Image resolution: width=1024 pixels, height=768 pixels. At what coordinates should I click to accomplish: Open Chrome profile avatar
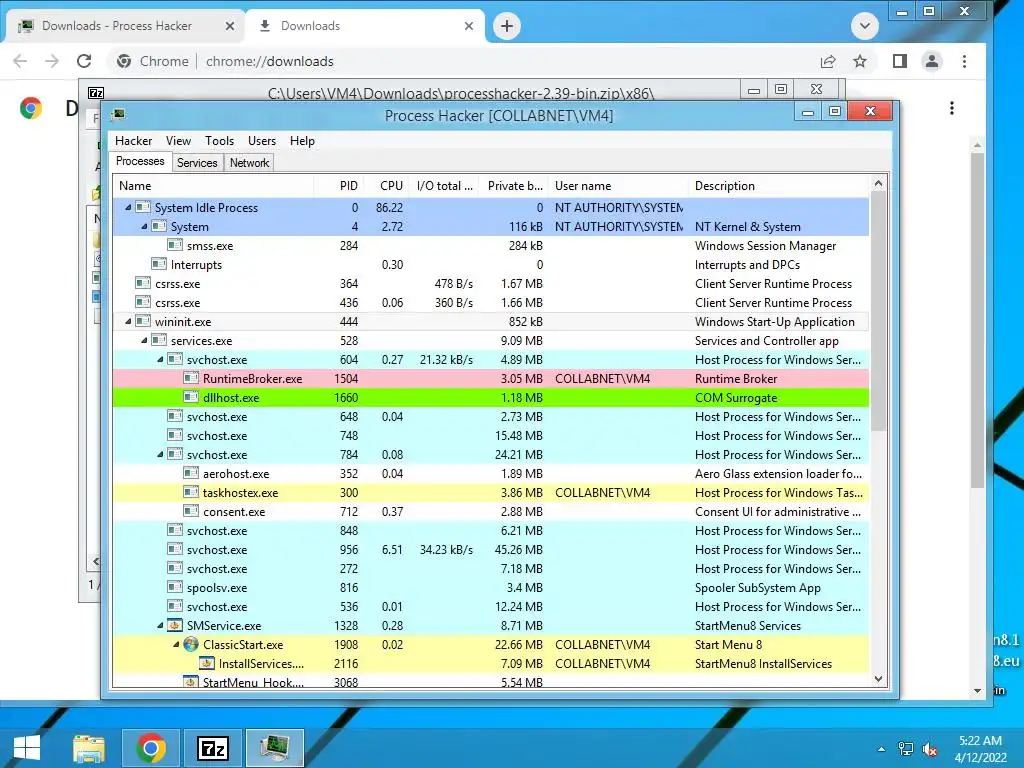(932, 61)
